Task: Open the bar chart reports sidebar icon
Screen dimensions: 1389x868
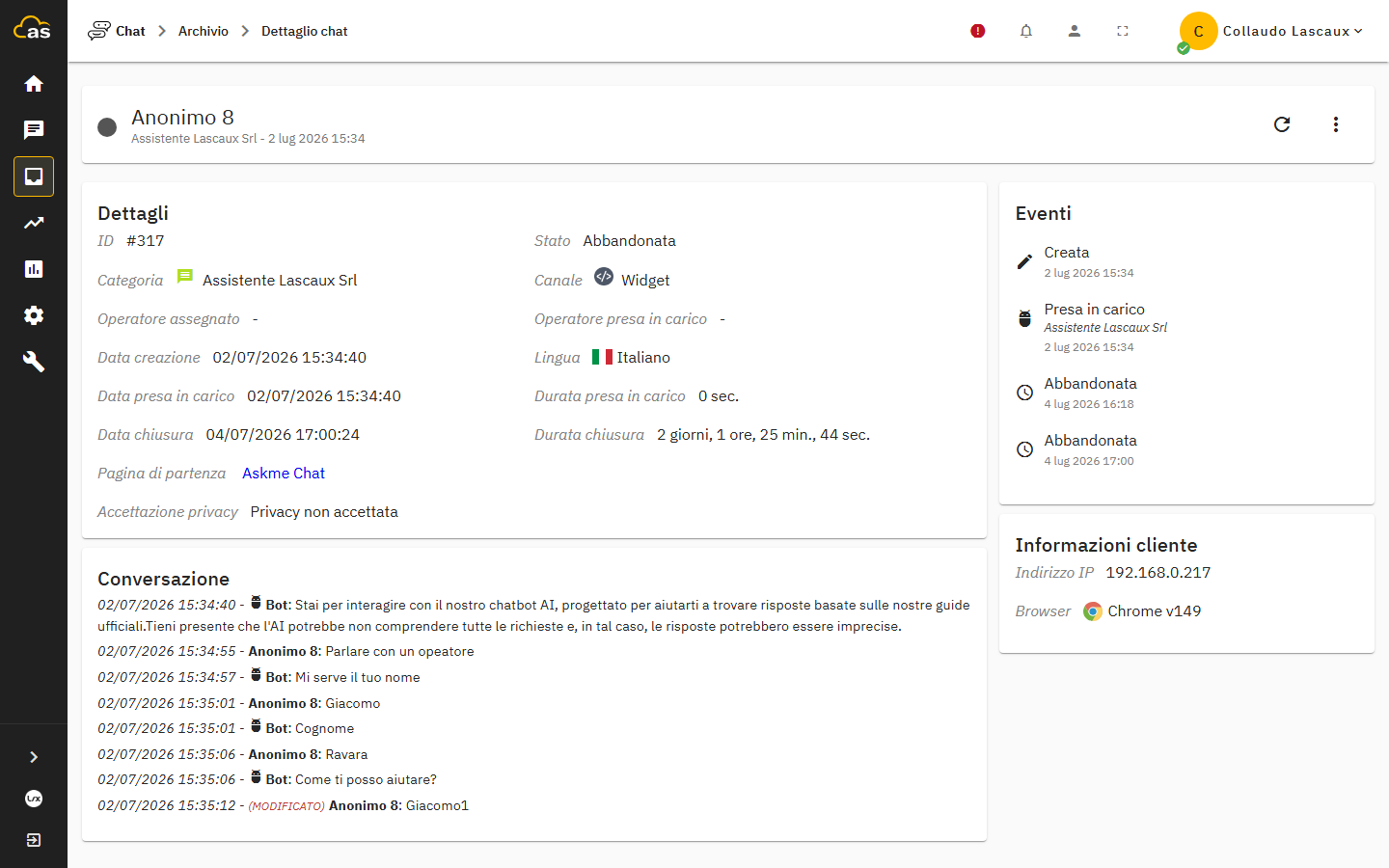Action: pos(34,269)
